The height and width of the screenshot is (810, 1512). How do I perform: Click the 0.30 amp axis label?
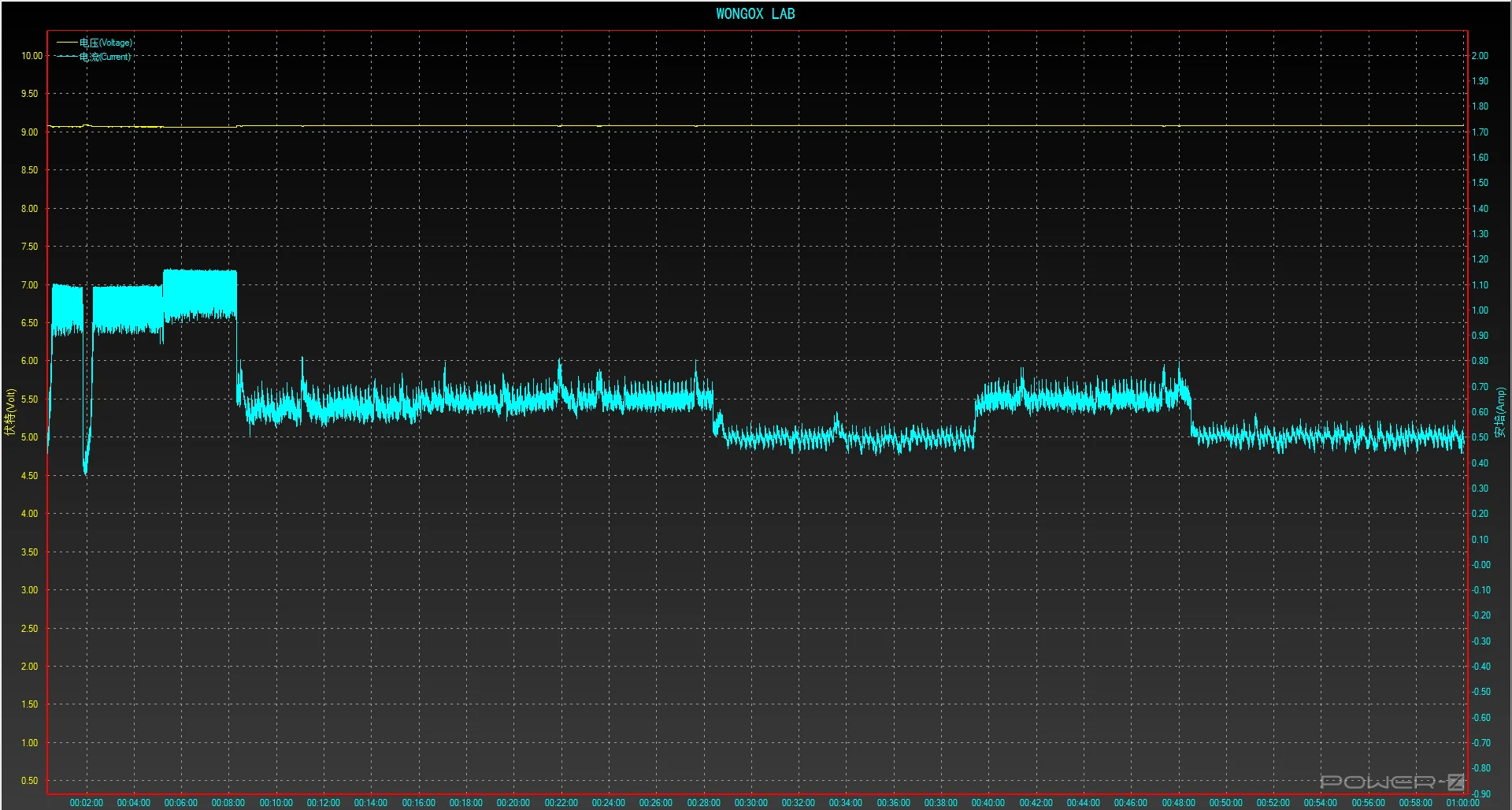point(1480,489)
